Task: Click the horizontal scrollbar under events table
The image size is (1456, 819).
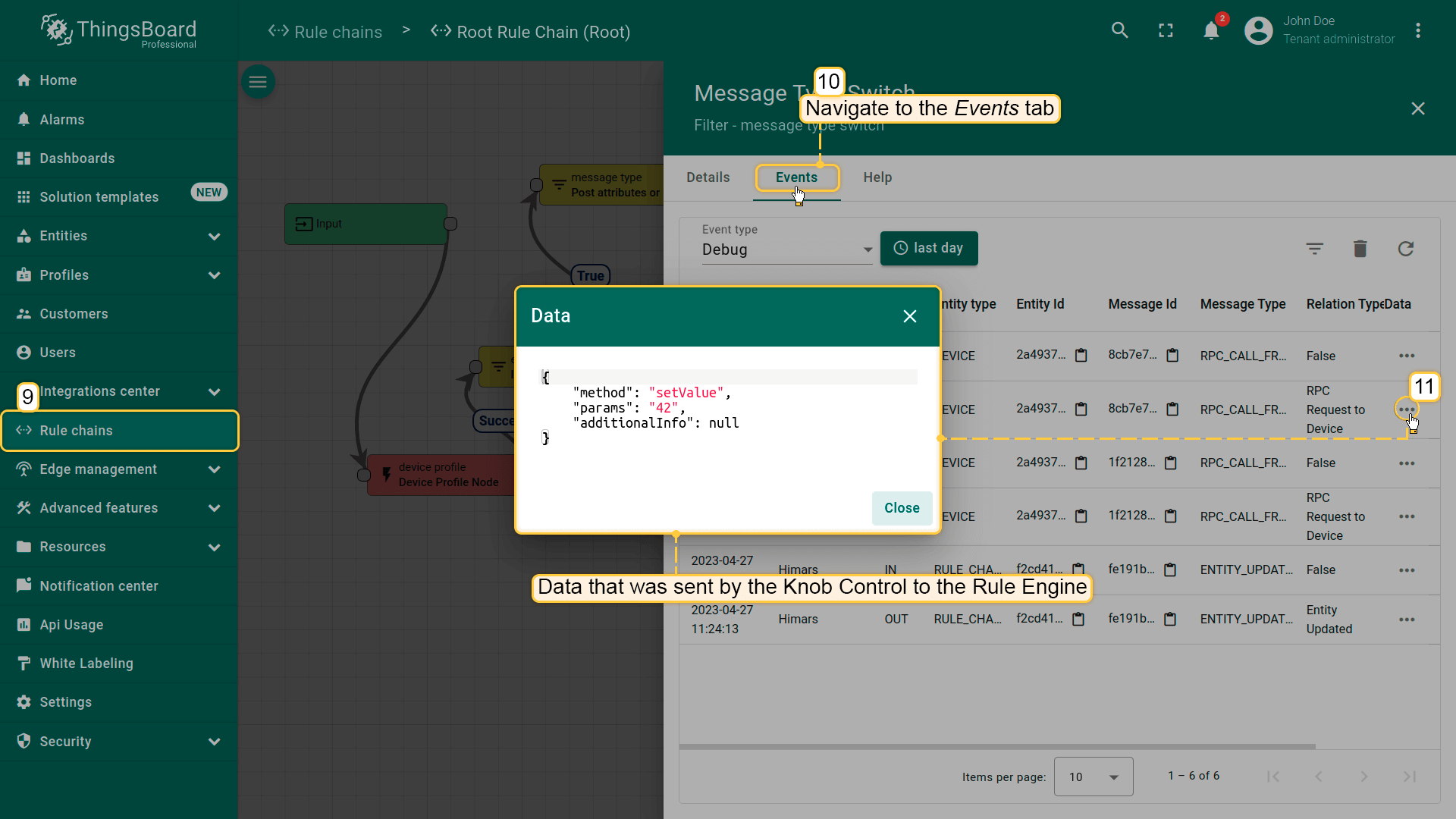Action: click(996, 747)
